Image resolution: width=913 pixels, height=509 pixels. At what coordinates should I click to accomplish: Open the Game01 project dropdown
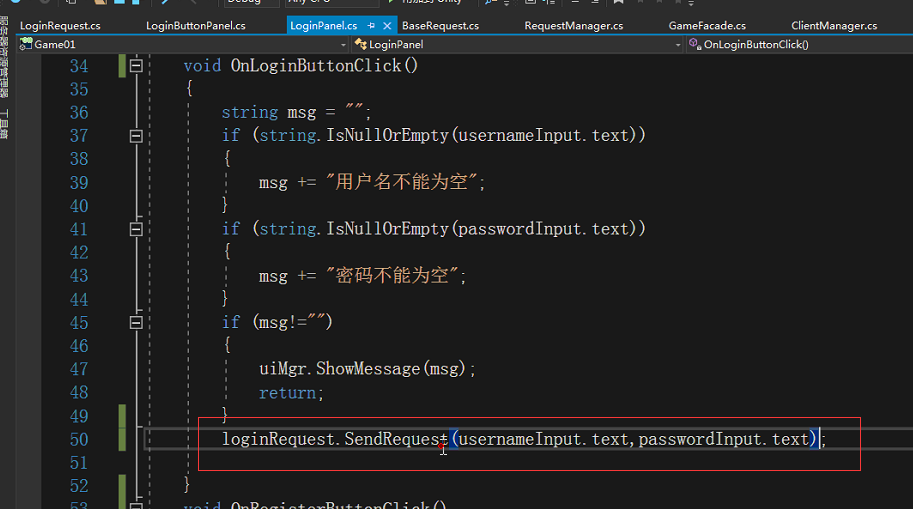pyautogui.click(x=343, y=45)
